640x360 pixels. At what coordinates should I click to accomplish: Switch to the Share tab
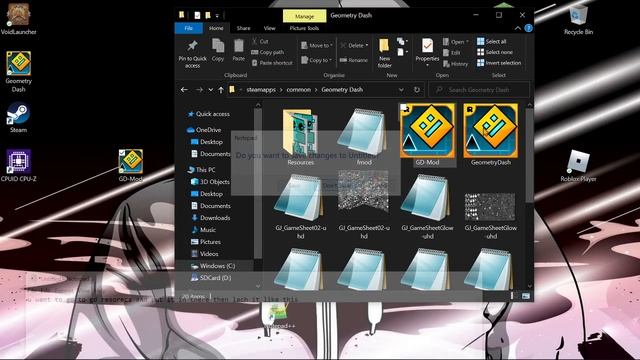click(x=243, y=28)
